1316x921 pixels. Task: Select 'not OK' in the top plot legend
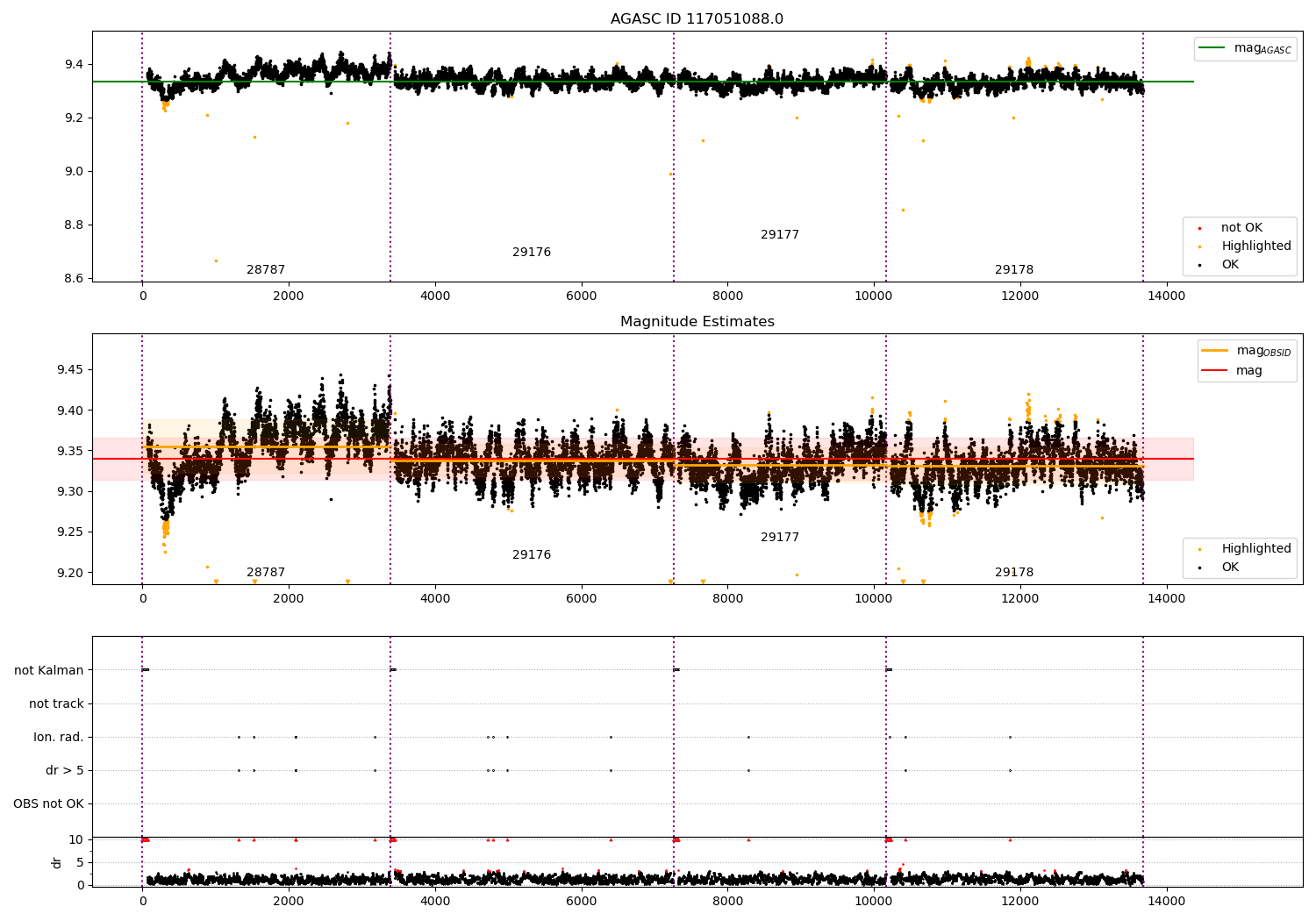point(1241,228)
